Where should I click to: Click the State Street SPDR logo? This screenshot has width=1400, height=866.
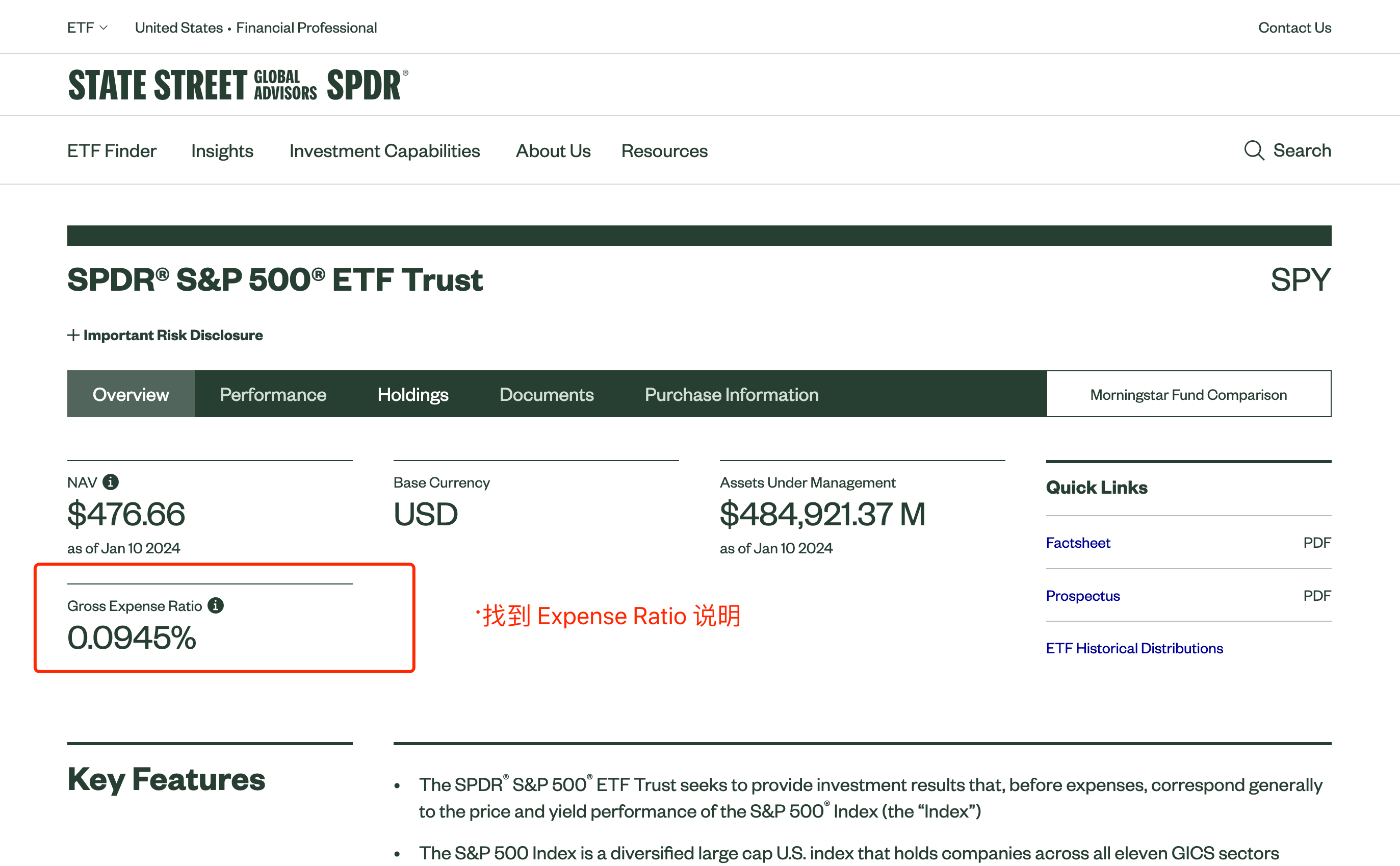coord(238,85)
